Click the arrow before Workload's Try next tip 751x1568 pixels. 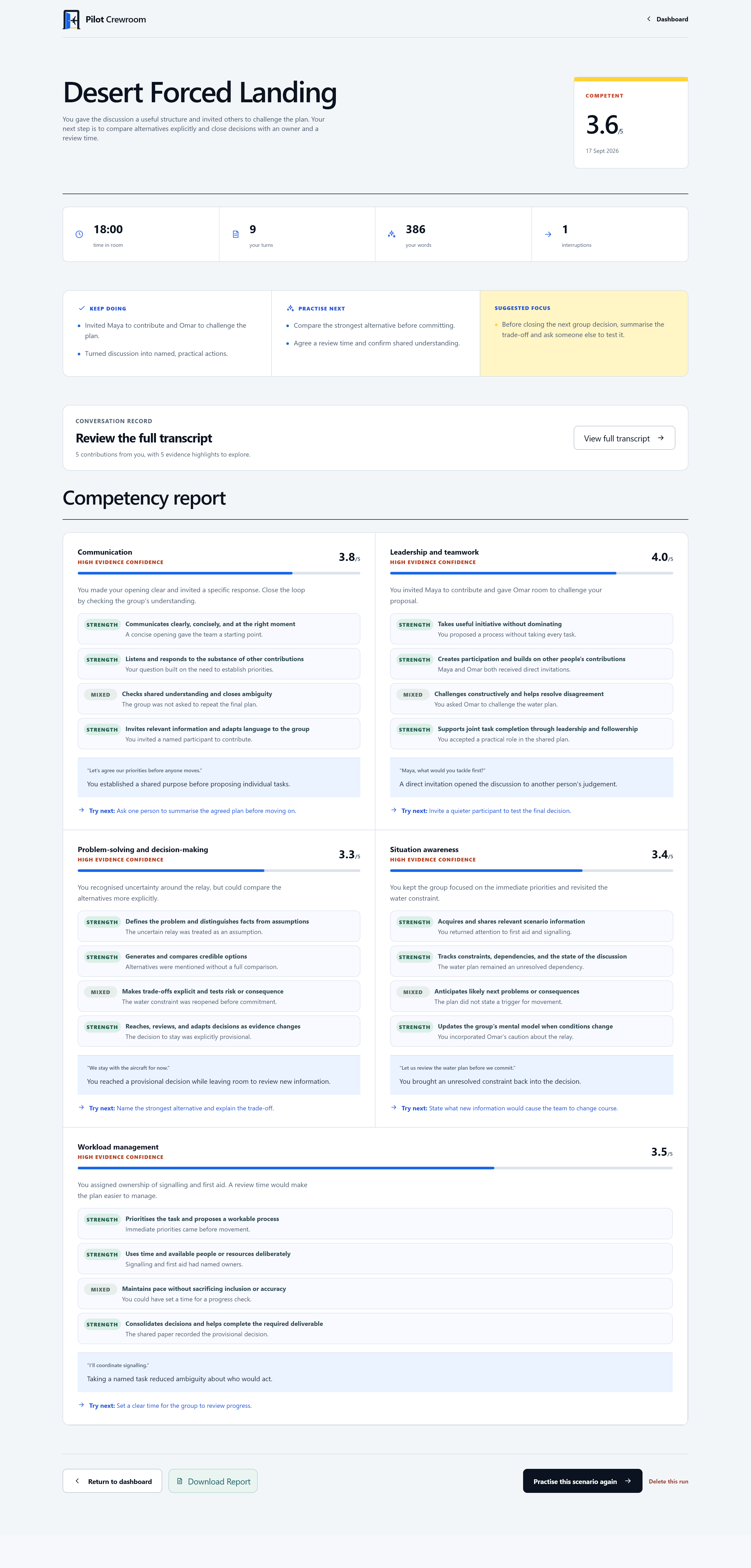[82, 1405]
